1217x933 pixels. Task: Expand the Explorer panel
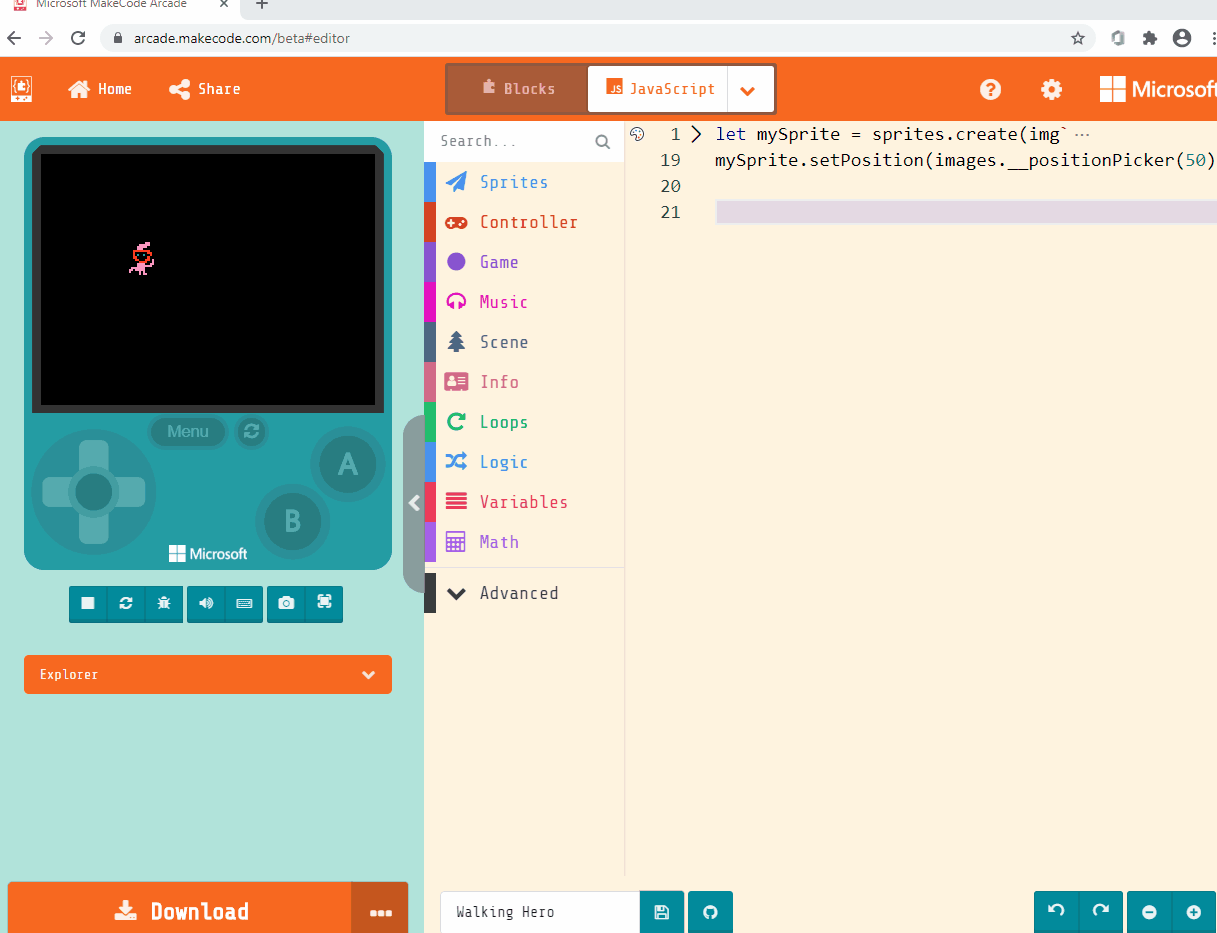[208, 674]
